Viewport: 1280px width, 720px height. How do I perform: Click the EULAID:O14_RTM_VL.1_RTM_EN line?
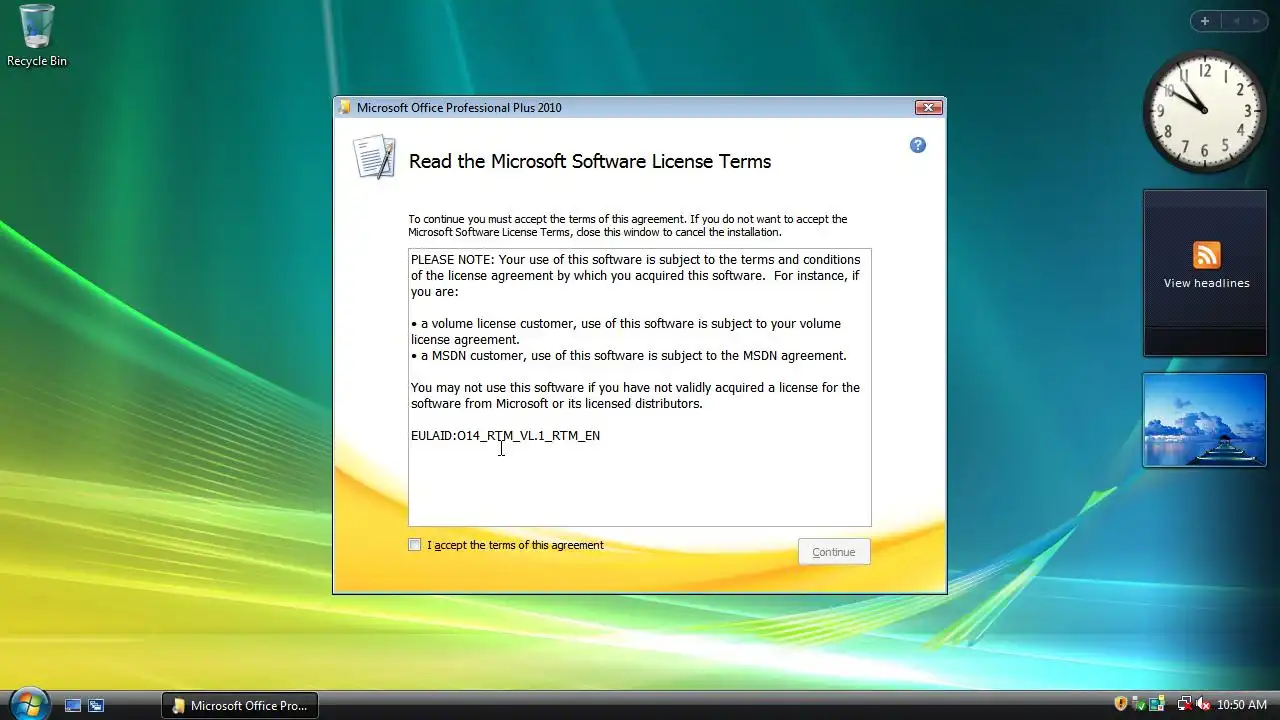tap(505, 436)
